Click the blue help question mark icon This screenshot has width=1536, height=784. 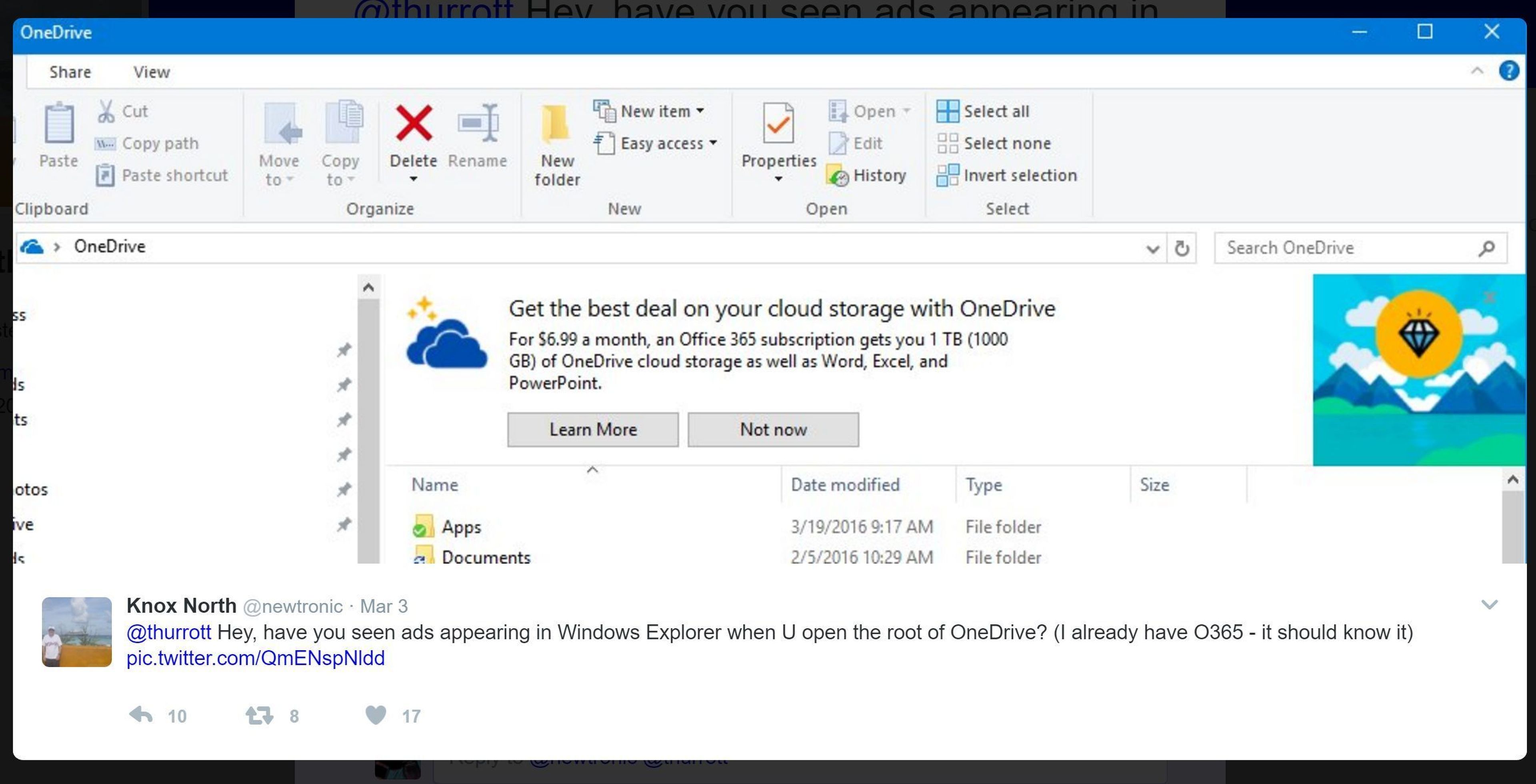tap(1508, 72)
